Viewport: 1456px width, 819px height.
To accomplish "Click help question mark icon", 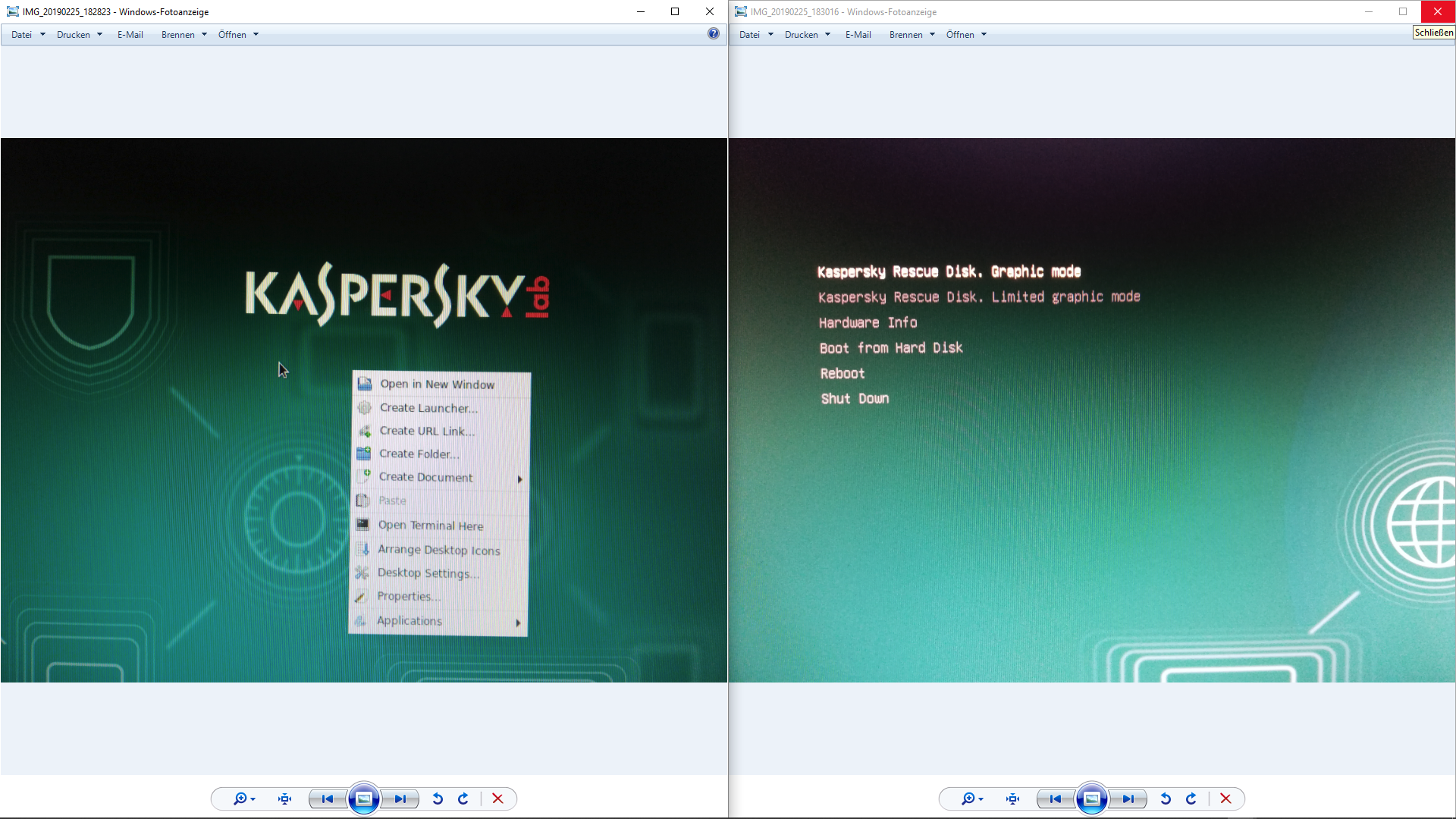I will [x=713, y=33].
